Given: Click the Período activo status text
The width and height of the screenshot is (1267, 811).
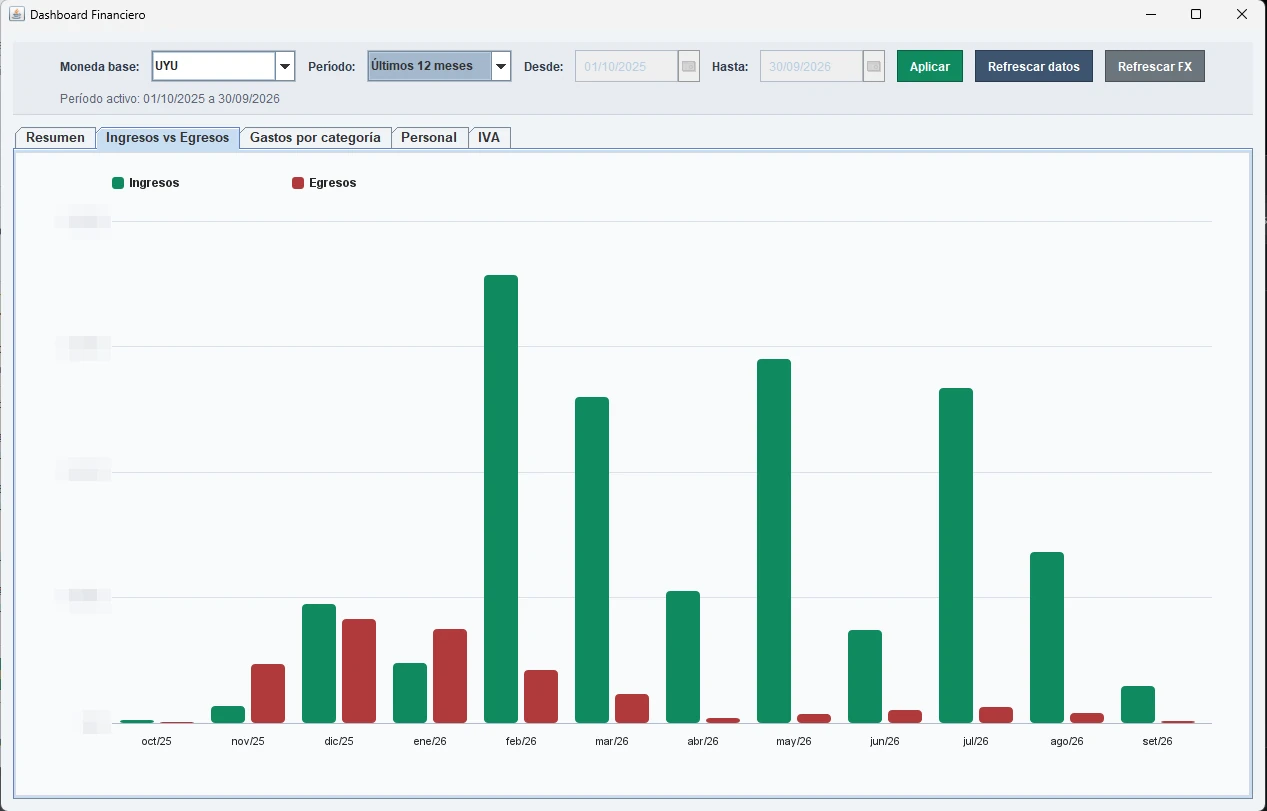Looking at the screenshot, I should (170, 99).
